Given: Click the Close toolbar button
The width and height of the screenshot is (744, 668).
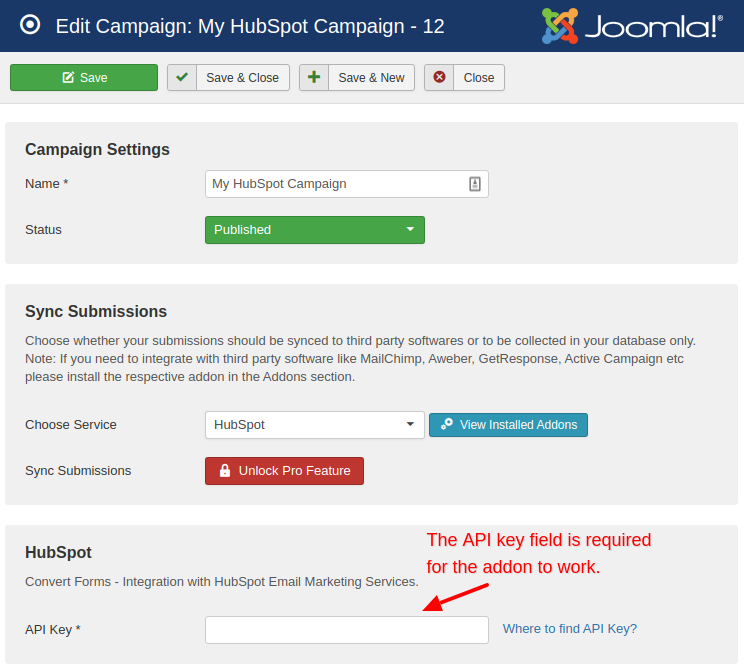Looking at the screenshot, I should tap(464, 77).
